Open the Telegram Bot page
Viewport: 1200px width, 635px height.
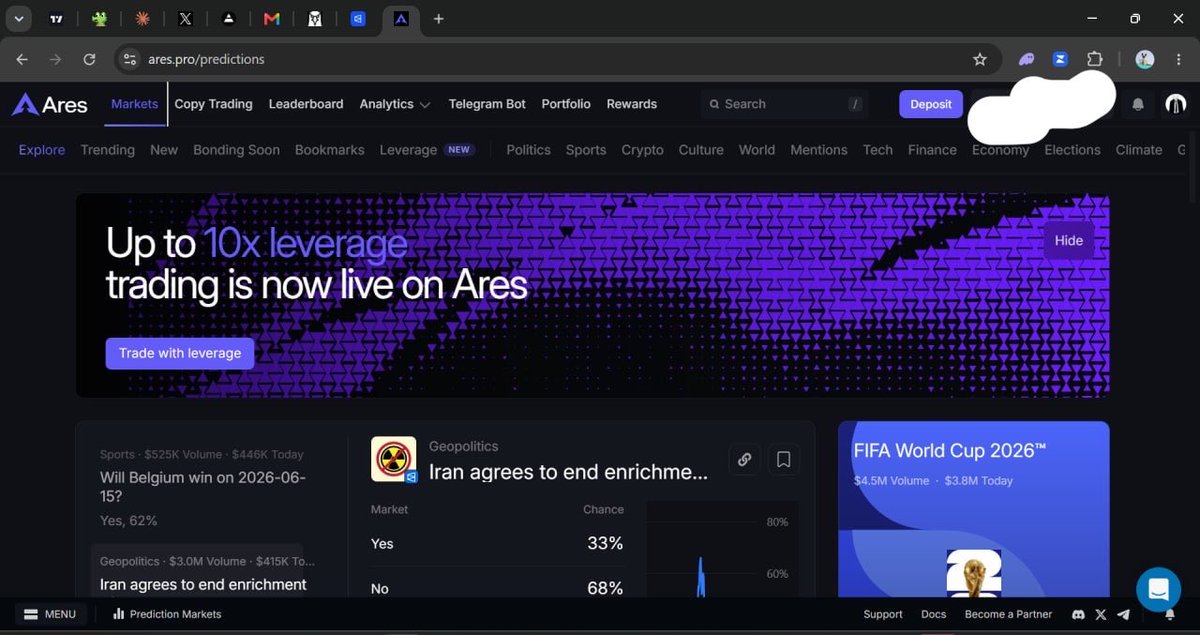[487, 104]
